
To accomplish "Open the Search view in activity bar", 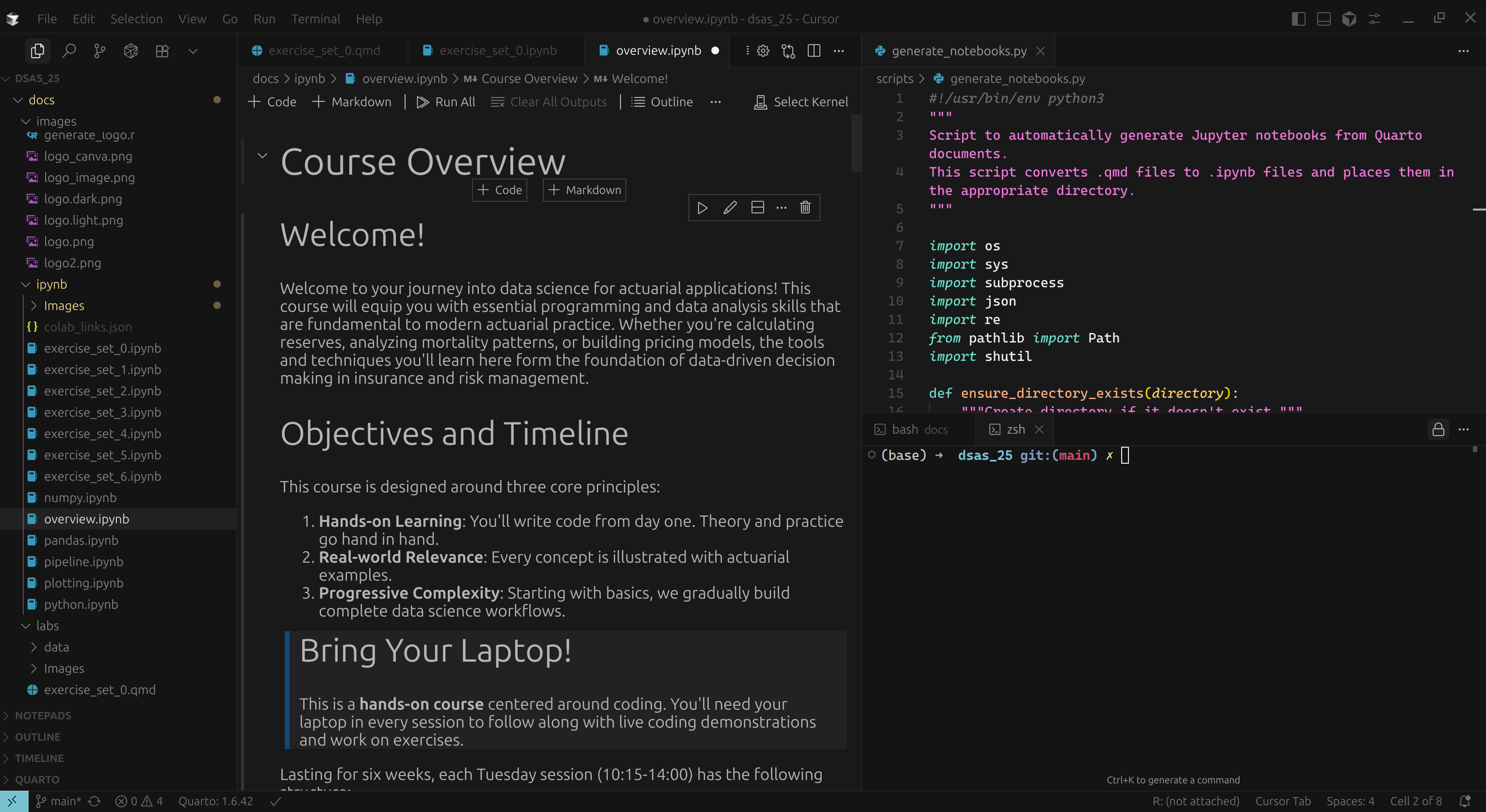I will pyautogui.click(x=68, y=51).
